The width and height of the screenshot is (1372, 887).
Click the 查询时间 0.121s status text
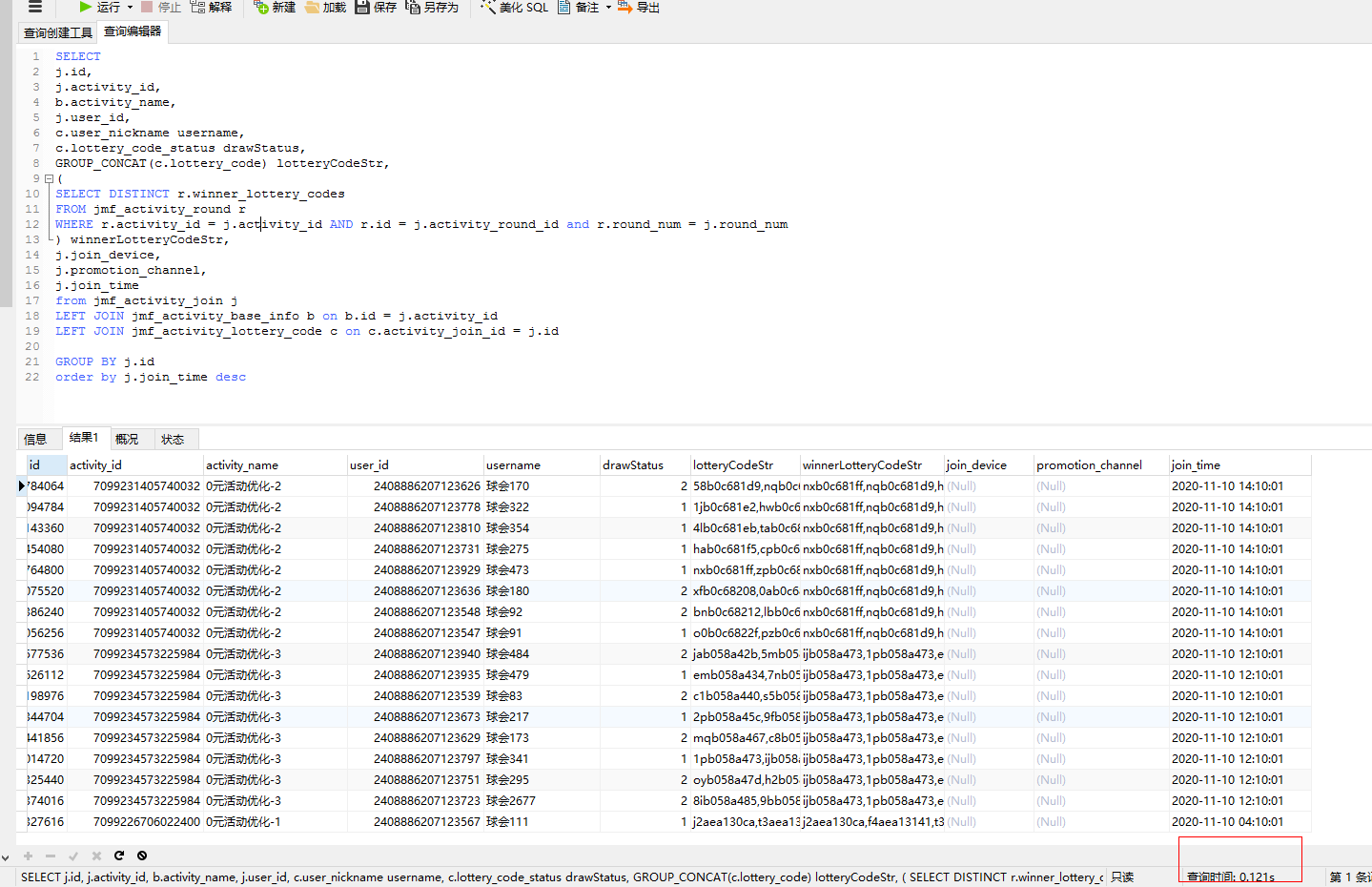(1230, 877)
